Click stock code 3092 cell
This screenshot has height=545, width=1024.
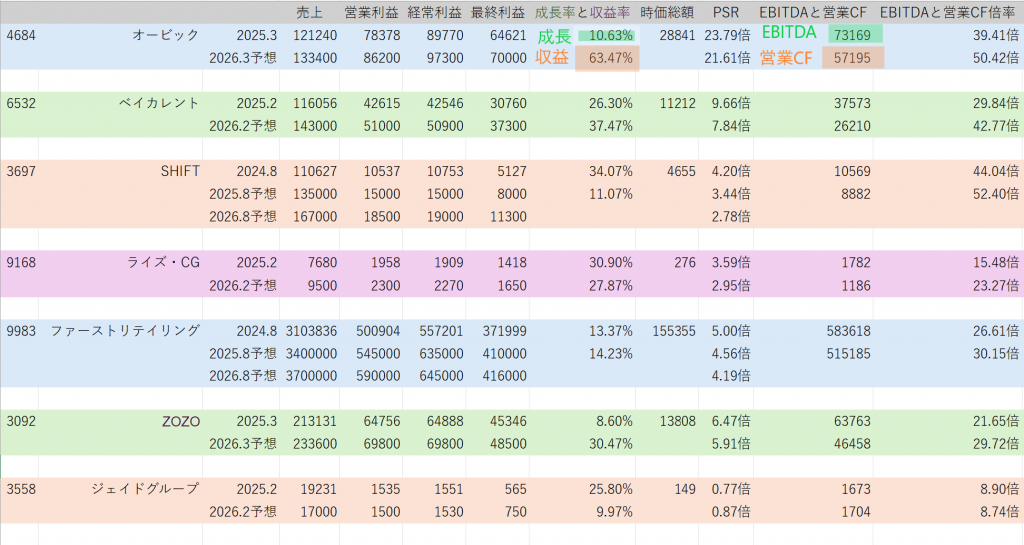21,421
